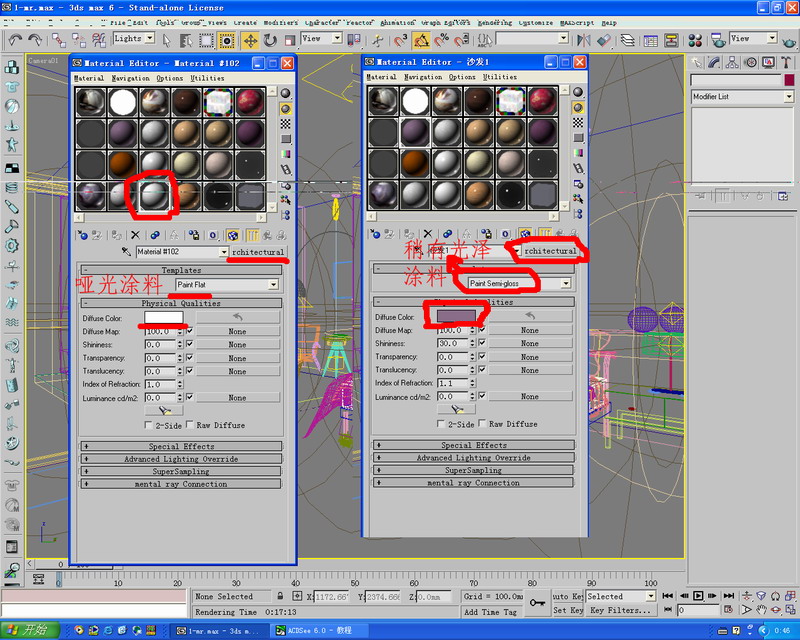This screenshot has height=640, width=800.
Task: Click the Mirror Selected Objects tool
Action: click(584, 40)
